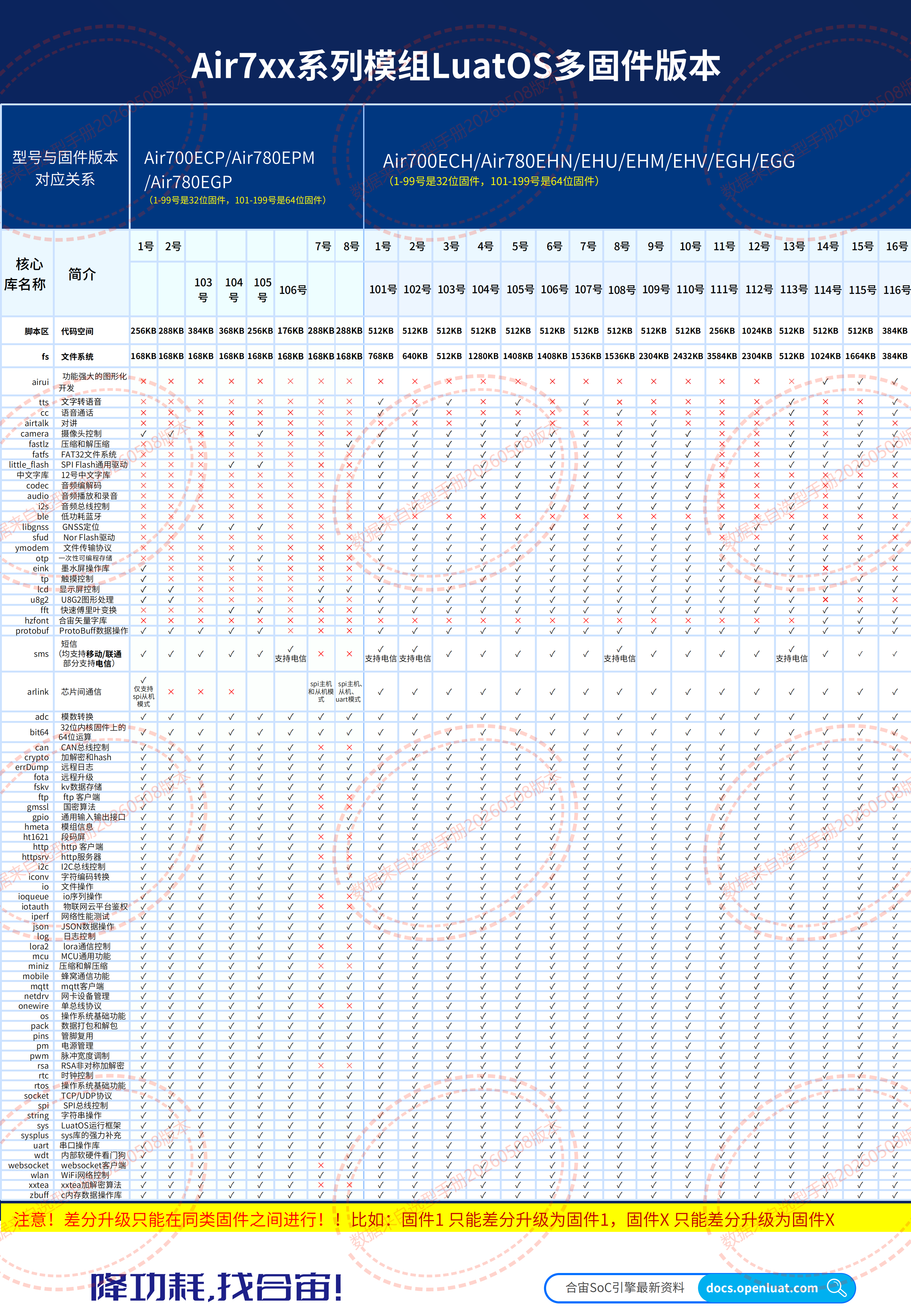Click the magnifier search icon beside docs.openluat.com
Screen dimensions: 911x1316
[836, 1288]
